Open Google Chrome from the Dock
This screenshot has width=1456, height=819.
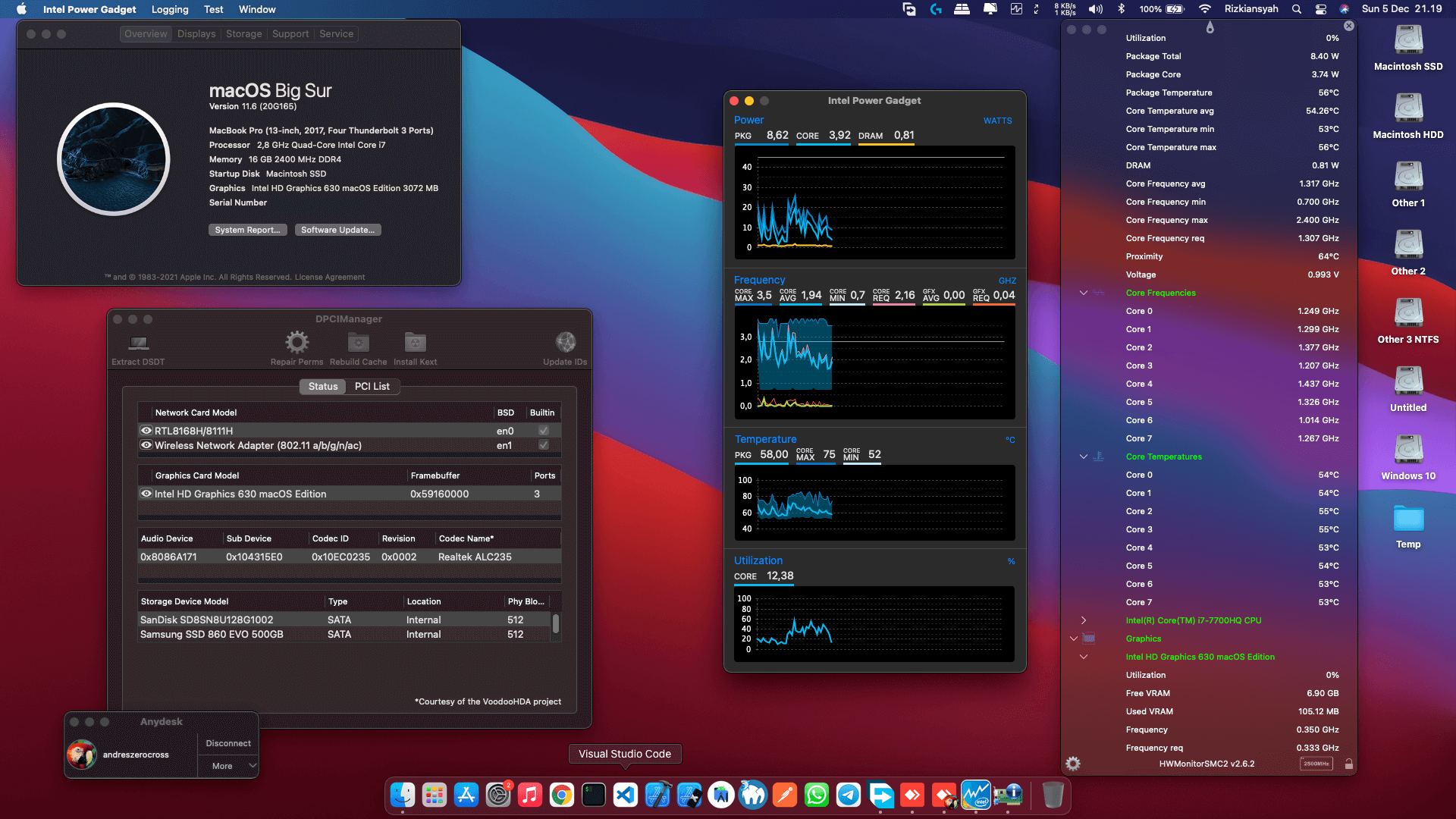pyautogui.click(x=562, y=795)
